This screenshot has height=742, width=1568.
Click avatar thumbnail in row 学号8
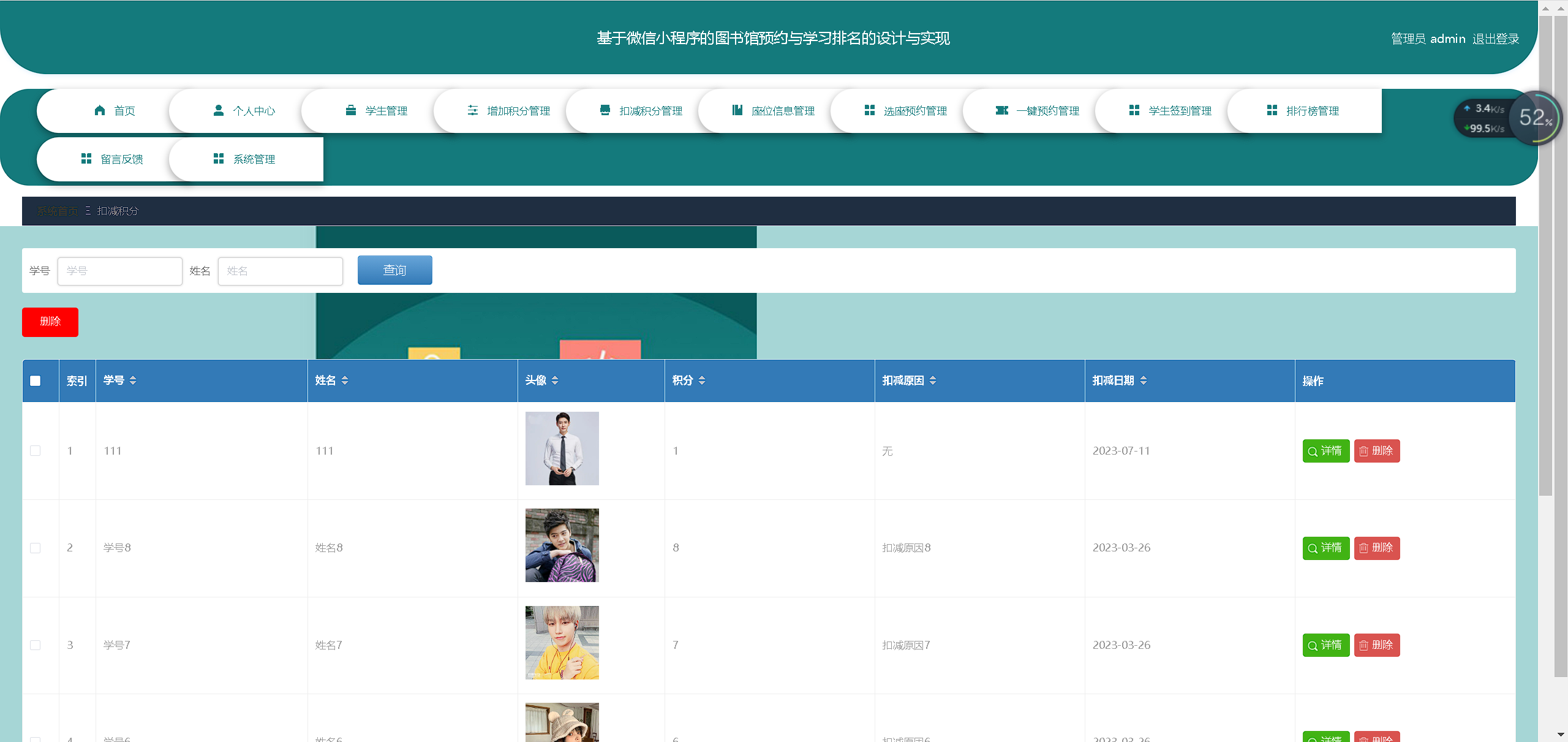coord(562,545)
